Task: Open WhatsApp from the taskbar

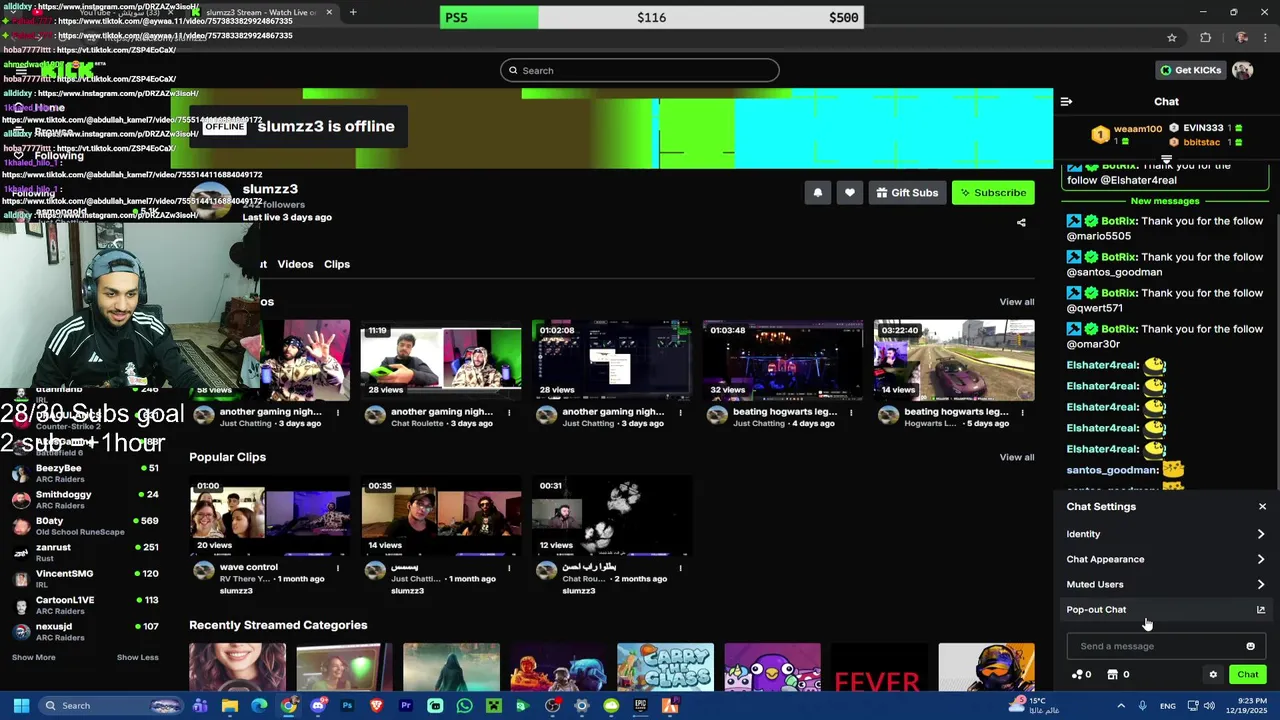Action: (x=464, y=706)
